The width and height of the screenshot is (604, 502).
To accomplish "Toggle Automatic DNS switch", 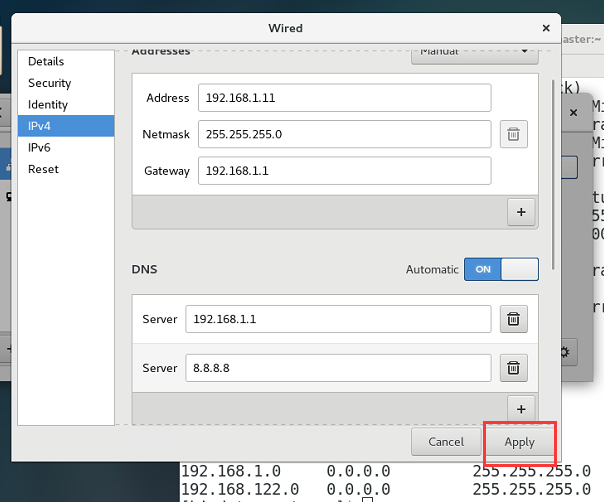I will [501, 269].
